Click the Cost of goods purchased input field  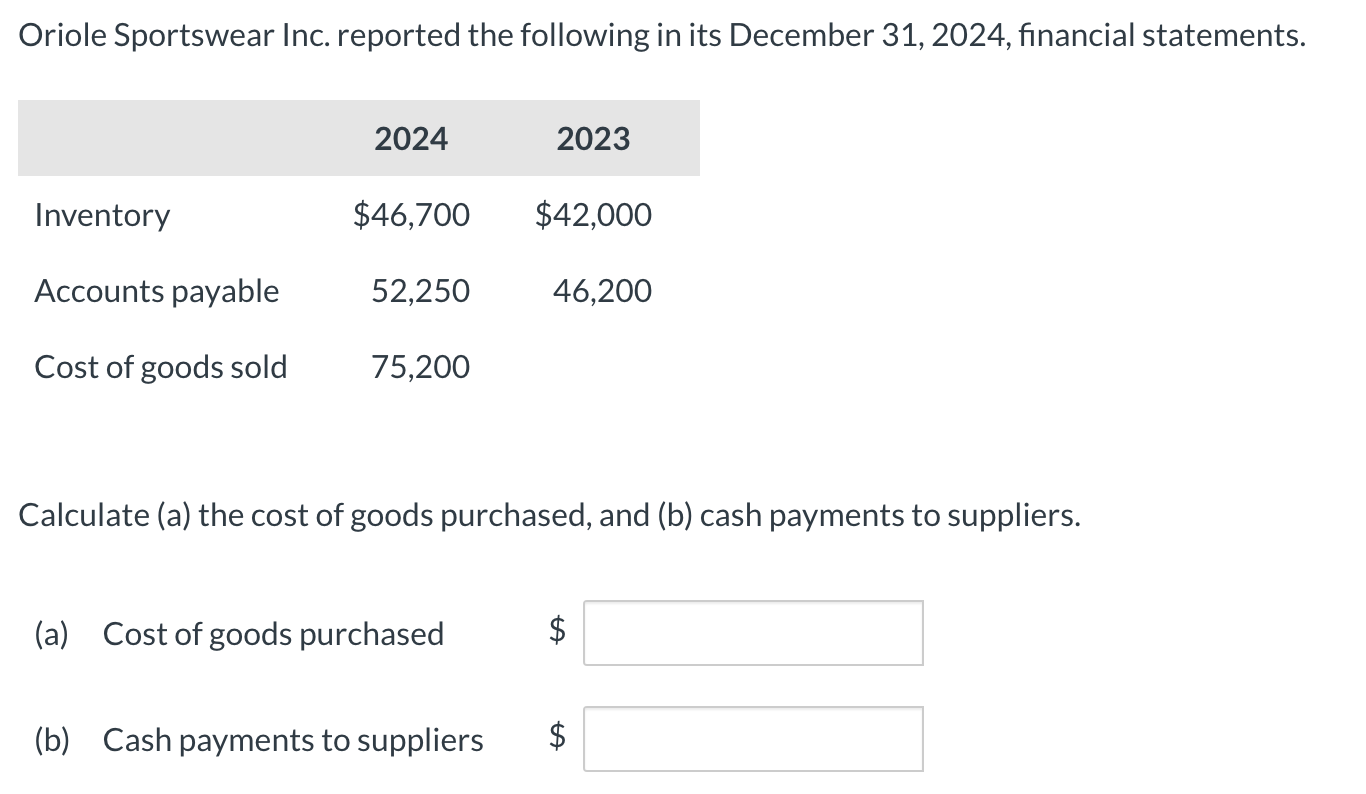point(753,633)
